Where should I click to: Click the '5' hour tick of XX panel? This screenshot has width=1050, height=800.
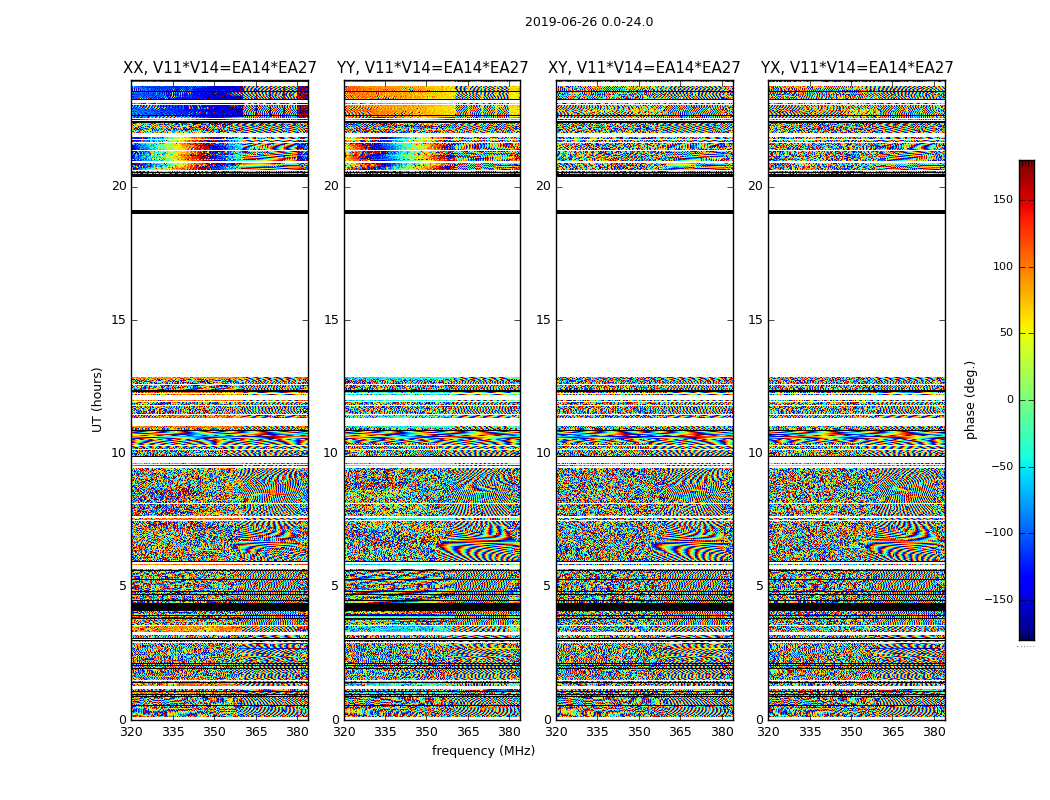(x=123, y=586)
